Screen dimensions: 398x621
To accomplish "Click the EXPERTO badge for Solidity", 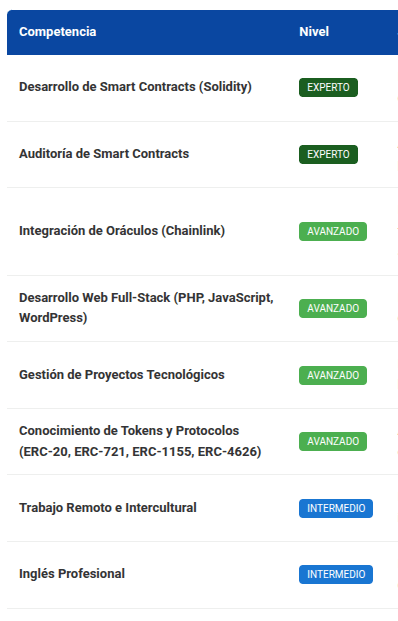I will pos(328,88).
